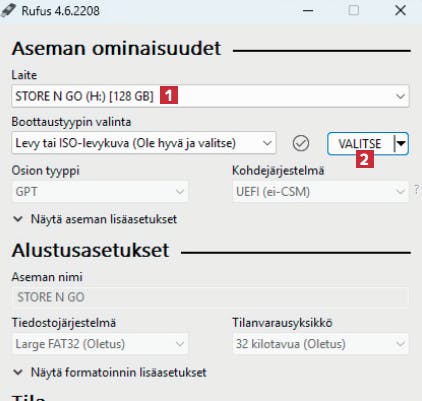422x401 pixels.
Task: Click the chevron beside Näytä aseman lisäasetukset
Action: click(18, 219)
